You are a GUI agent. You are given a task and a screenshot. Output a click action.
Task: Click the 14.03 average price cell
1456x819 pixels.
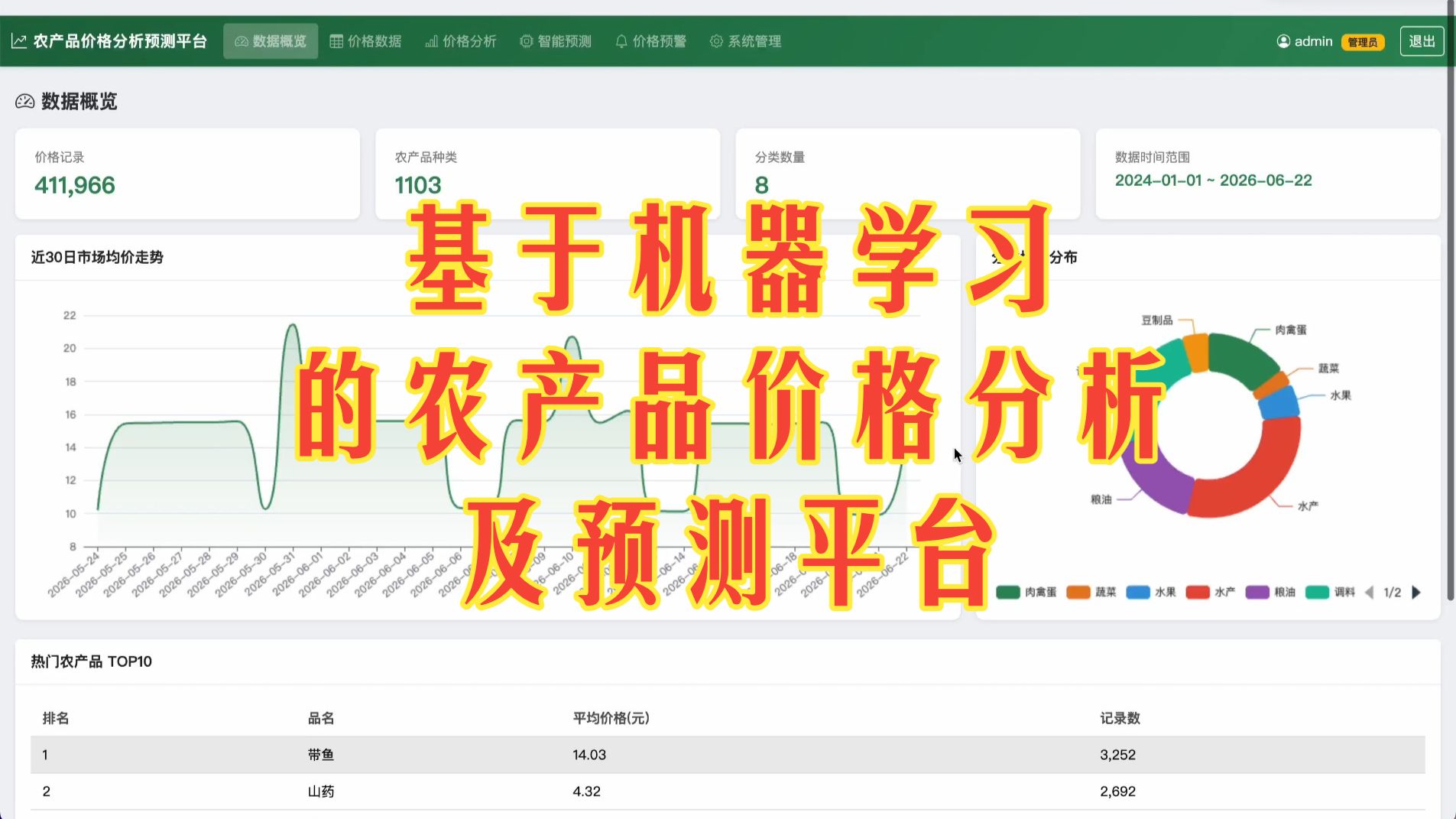point(589,755)
